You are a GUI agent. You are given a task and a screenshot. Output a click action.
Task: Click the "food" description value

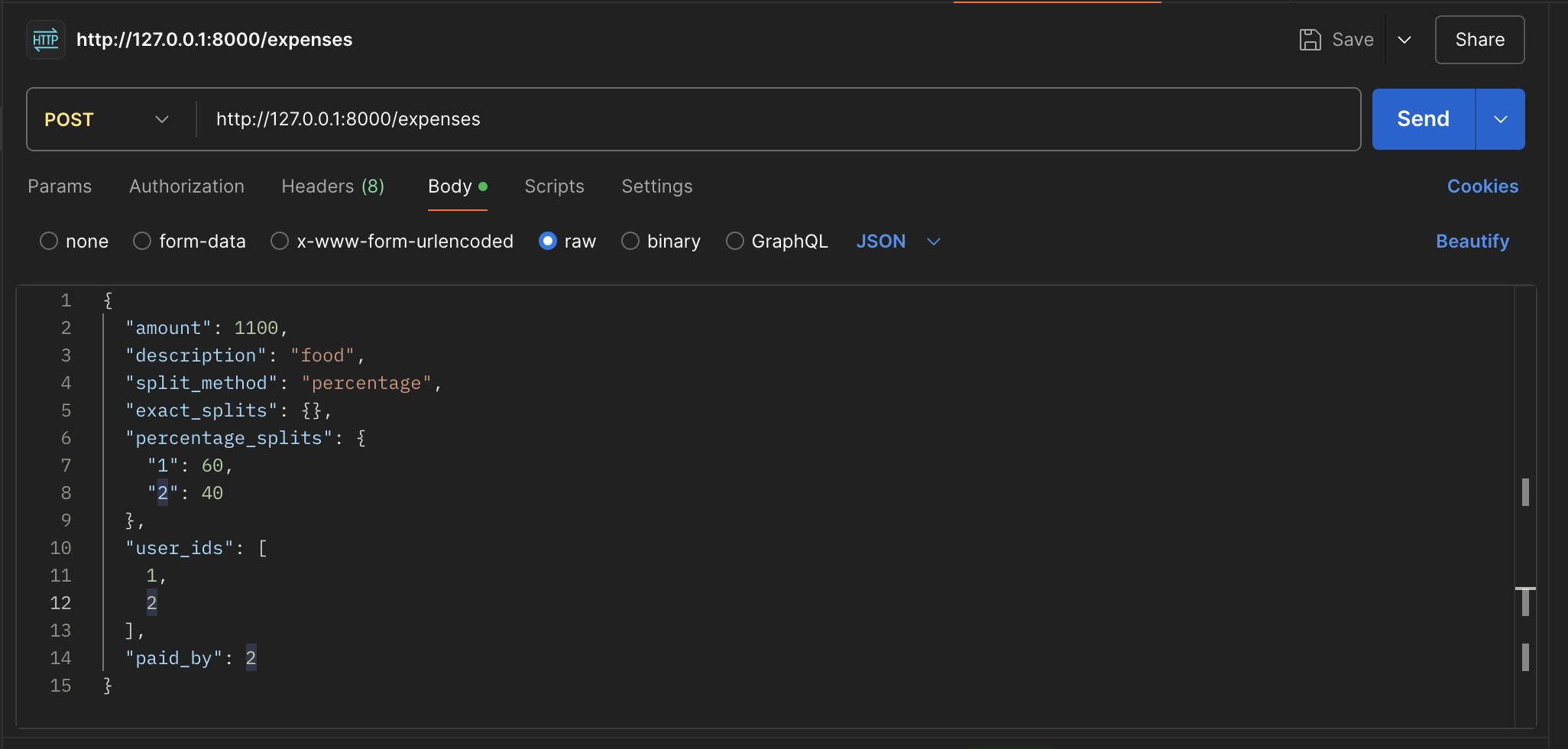322,355
